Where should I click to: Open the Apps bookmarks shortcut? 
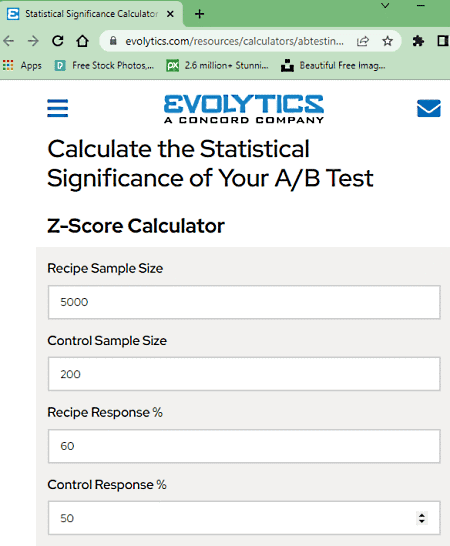pyautogui.click(x=22, y=65)
